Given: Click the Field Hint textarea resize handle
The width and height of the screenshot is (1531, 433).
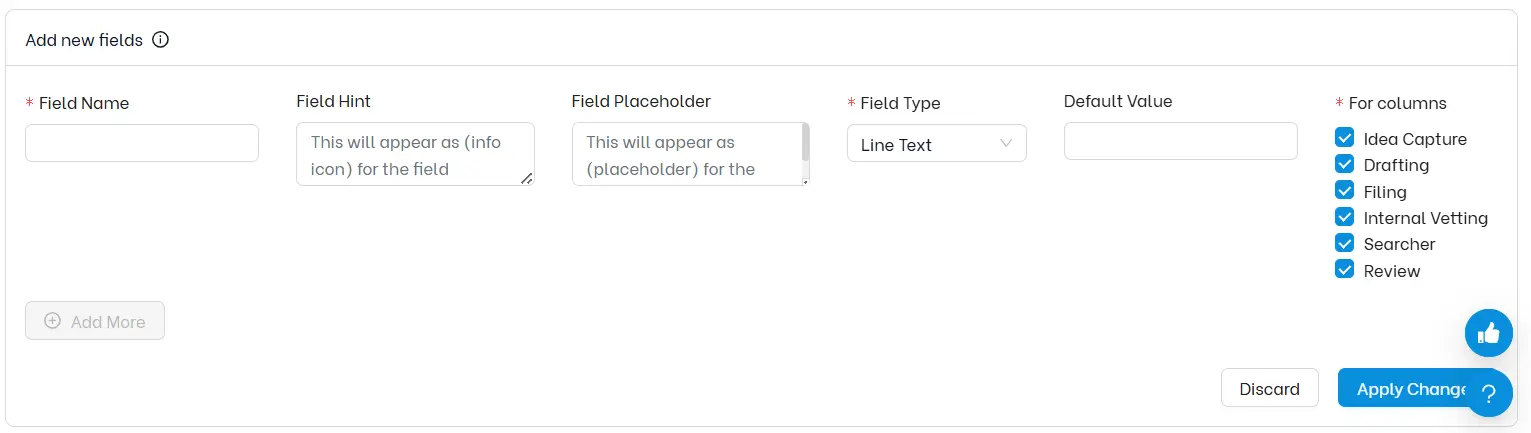Looking at the screenshot, I should point(527,178).
